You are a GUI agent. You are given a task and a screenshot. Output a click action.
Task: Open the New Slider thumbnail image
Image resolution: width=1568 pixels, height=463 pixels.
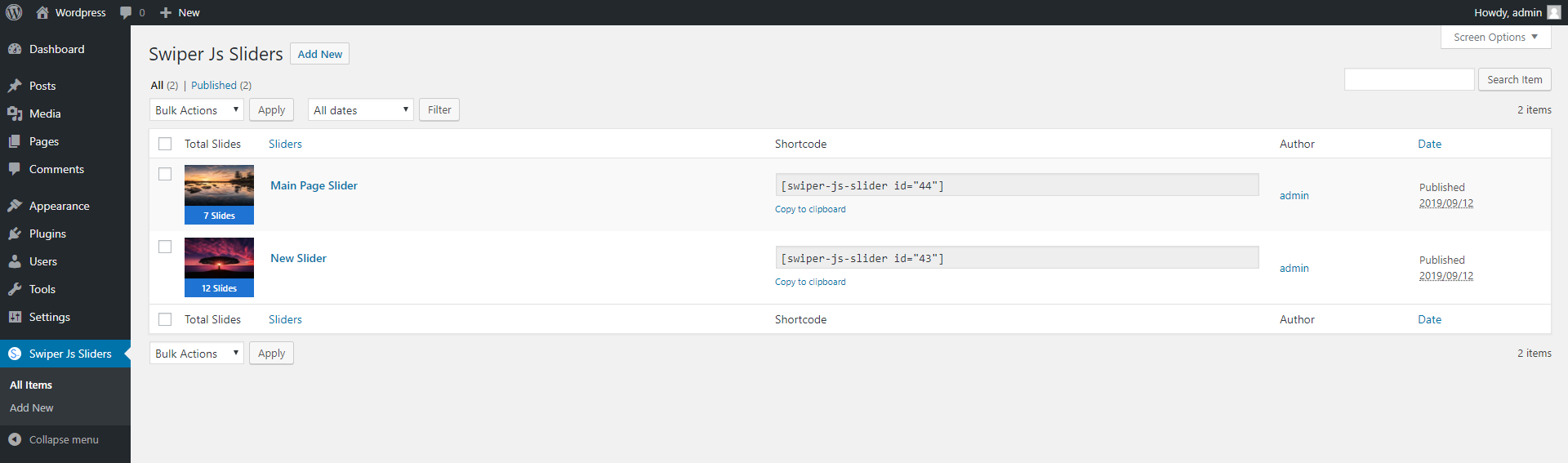tap(219, 259)
